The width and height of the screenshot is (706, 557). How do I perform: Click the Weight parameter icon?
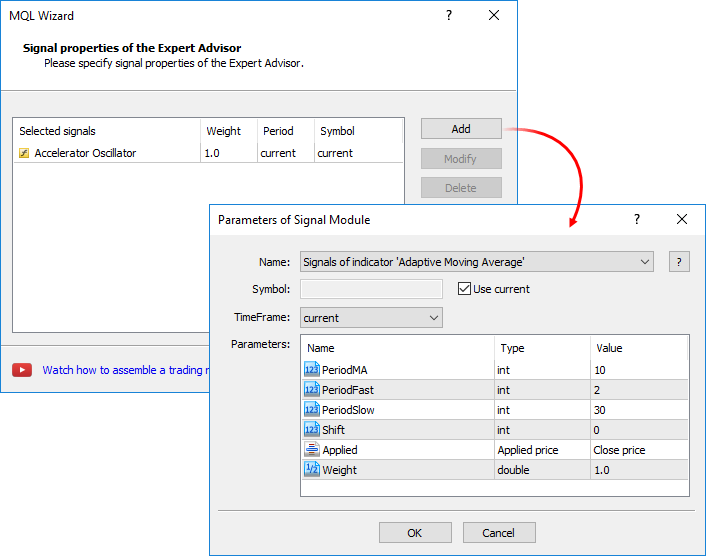(x=311, y=470)
